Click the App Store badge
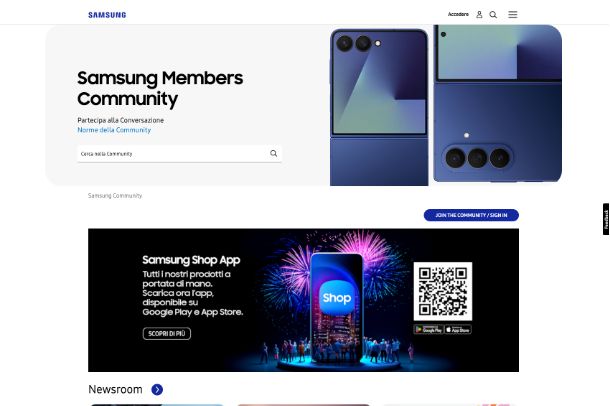 pyautogui.click(x=458, y=329)
